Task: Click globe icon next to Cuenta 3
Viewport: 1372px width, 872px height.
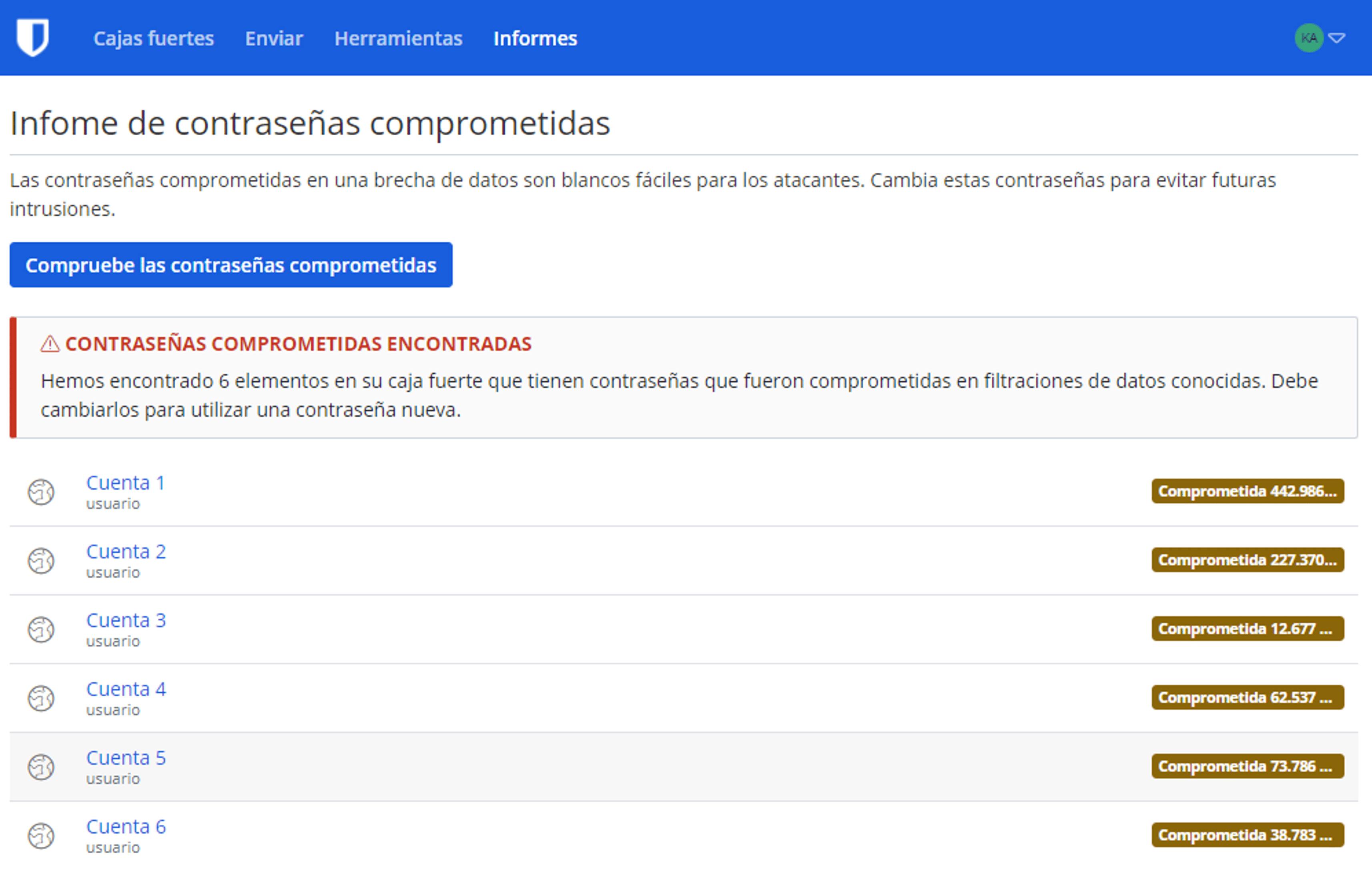Action: (x=41, y=629)
